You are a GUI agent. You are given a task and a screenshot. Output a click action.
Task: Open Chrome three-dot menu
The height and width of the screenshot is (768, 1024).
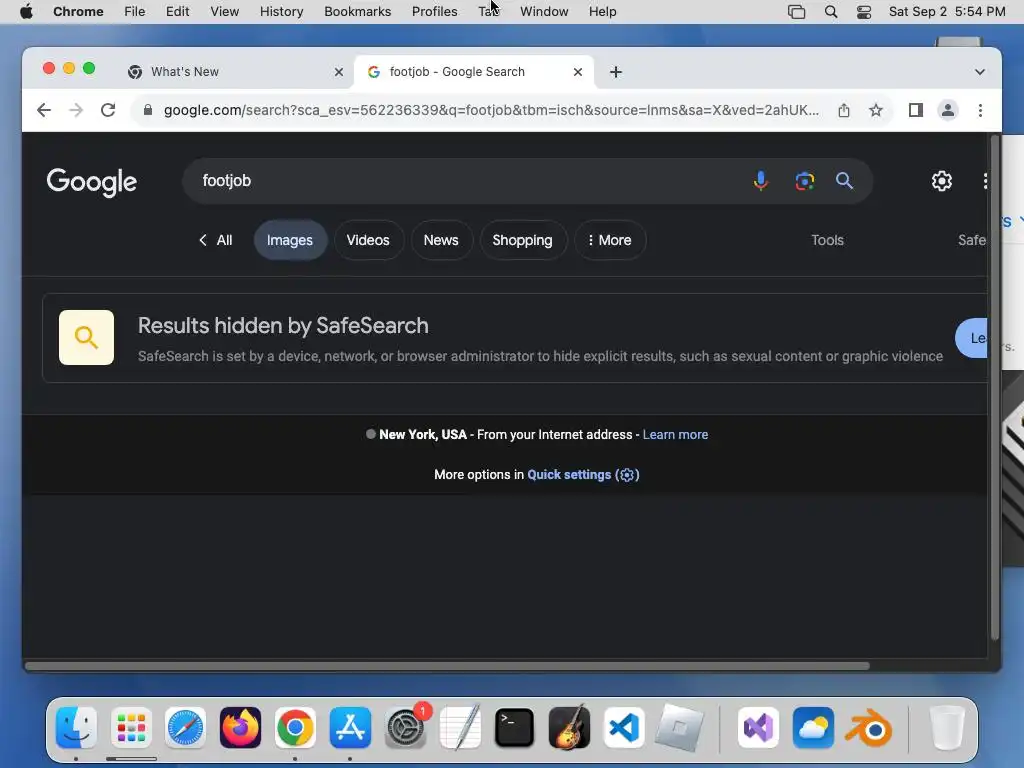point(980,110)
